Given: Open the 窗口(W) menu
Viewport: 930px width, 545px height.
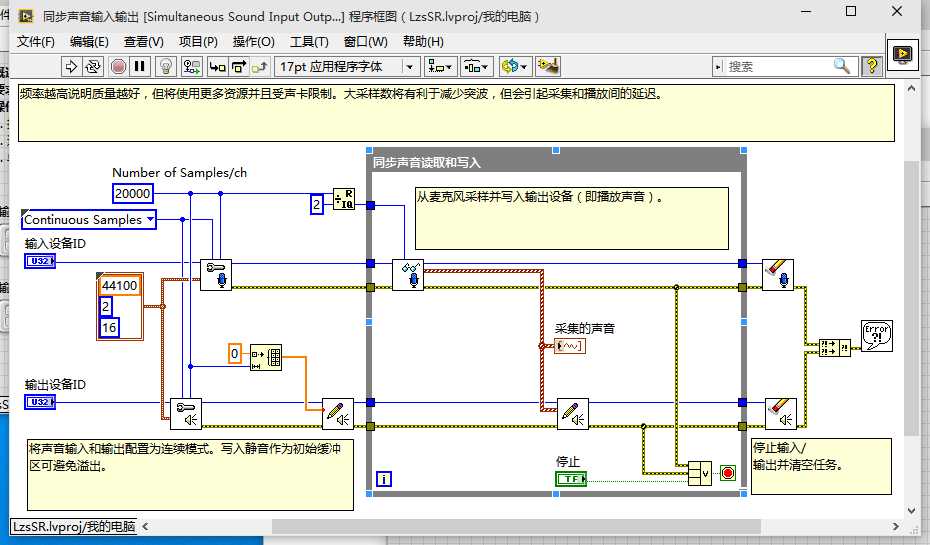Looking at the screenshot, I should 365,42.
